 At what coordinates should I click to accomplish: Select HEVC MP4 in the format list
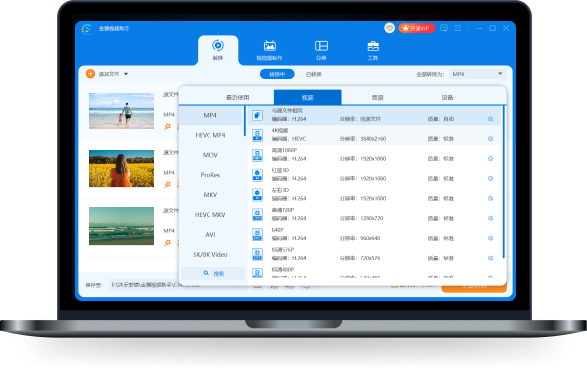click(x=210, y=135)
